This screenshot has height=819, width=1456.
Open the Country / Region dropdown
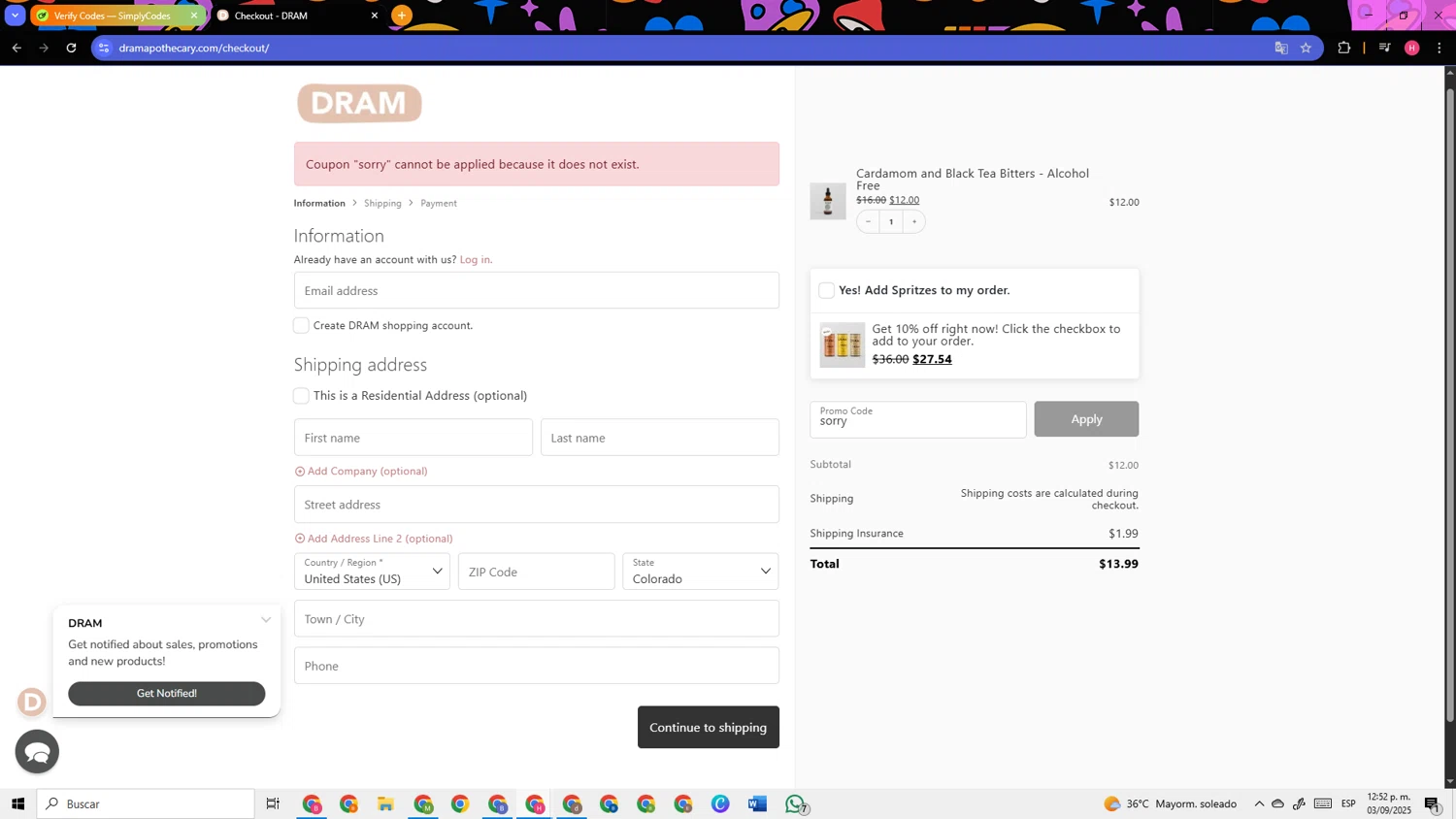372,572
